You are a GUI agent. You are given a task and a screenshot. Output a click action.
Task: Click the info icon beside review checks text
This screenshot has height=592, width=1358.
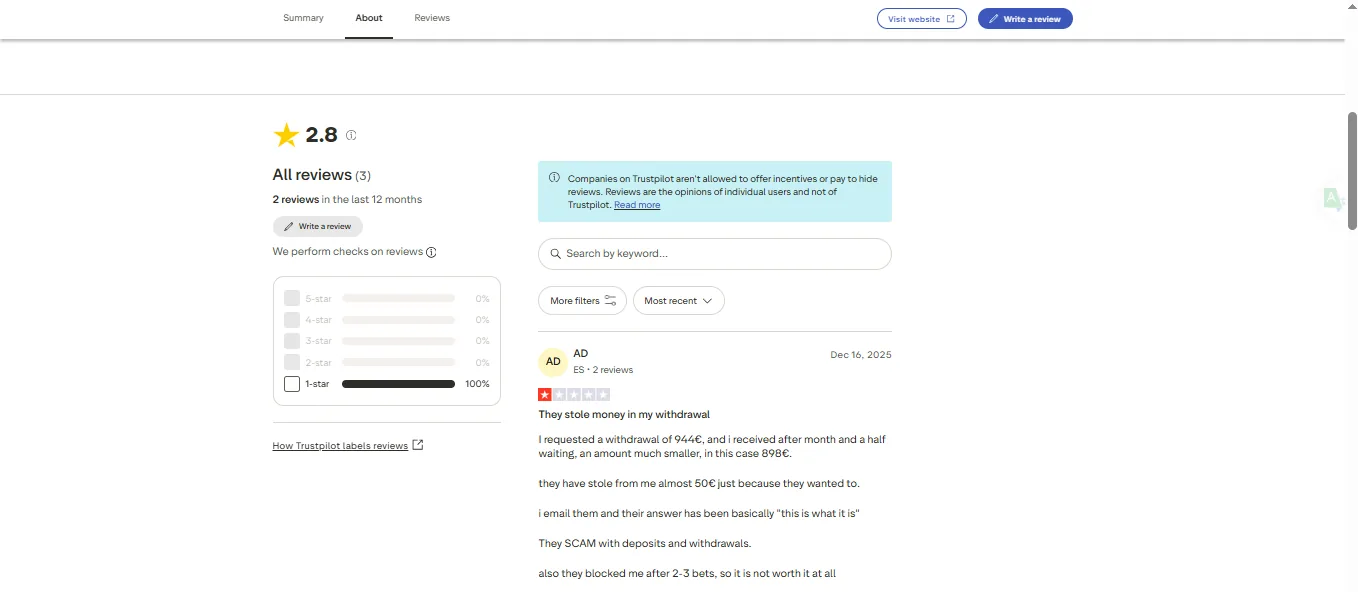[x=431, y=252]
